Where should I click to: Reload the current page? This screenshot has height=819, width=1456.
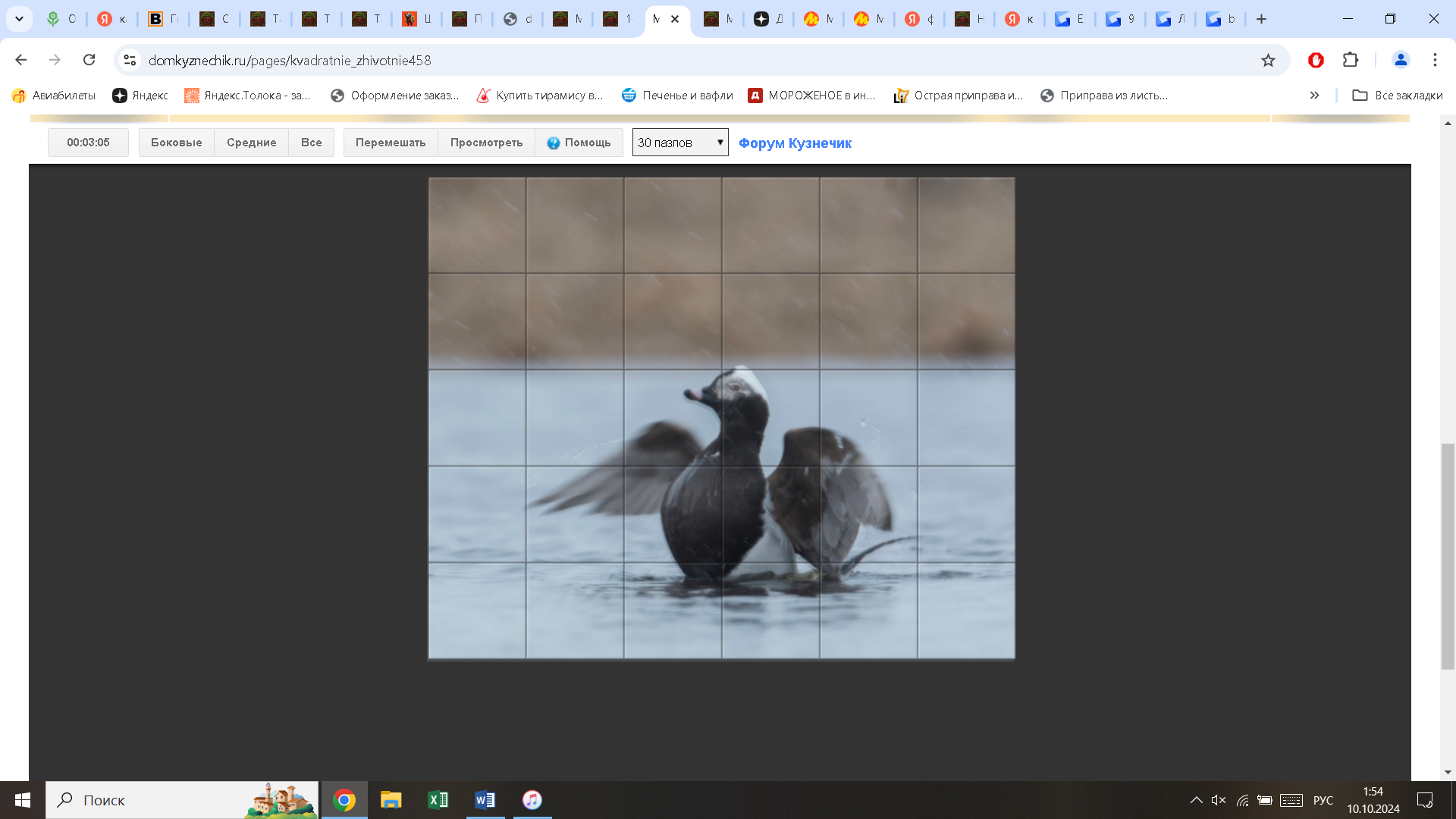89,60
